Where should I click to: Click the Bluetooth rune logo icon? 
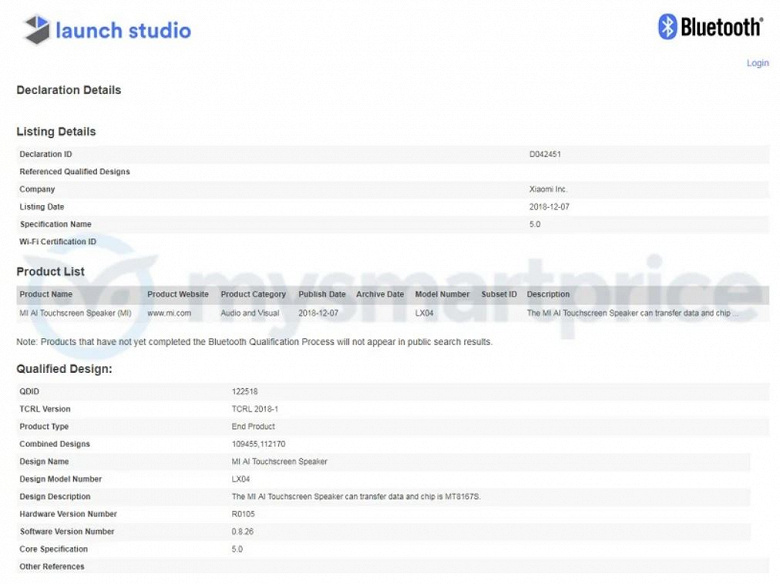point(667,26)
